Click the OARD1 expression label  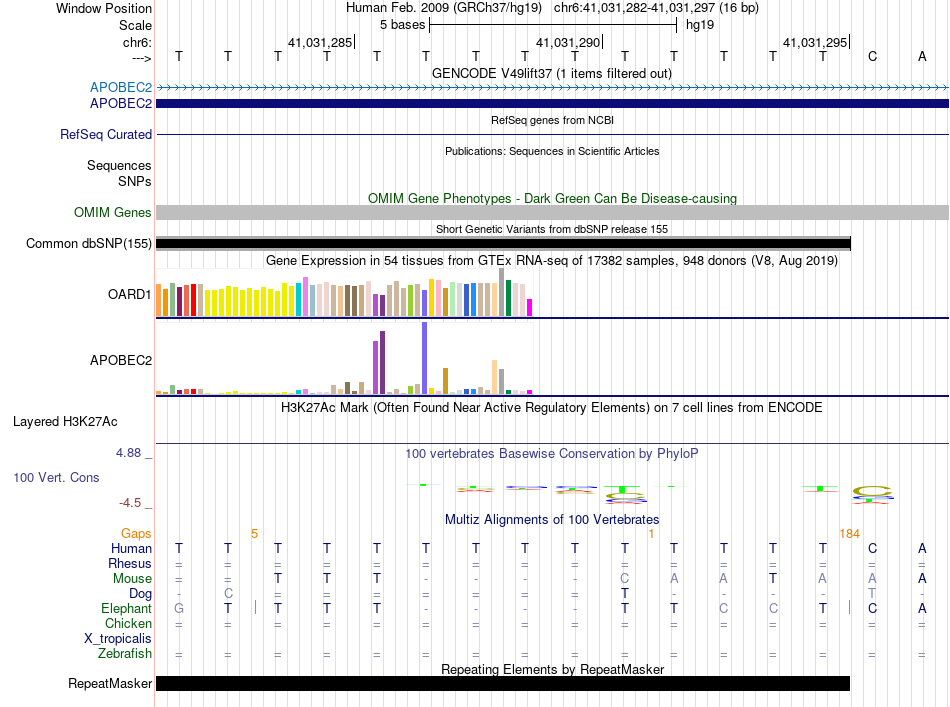click(129, 294)
